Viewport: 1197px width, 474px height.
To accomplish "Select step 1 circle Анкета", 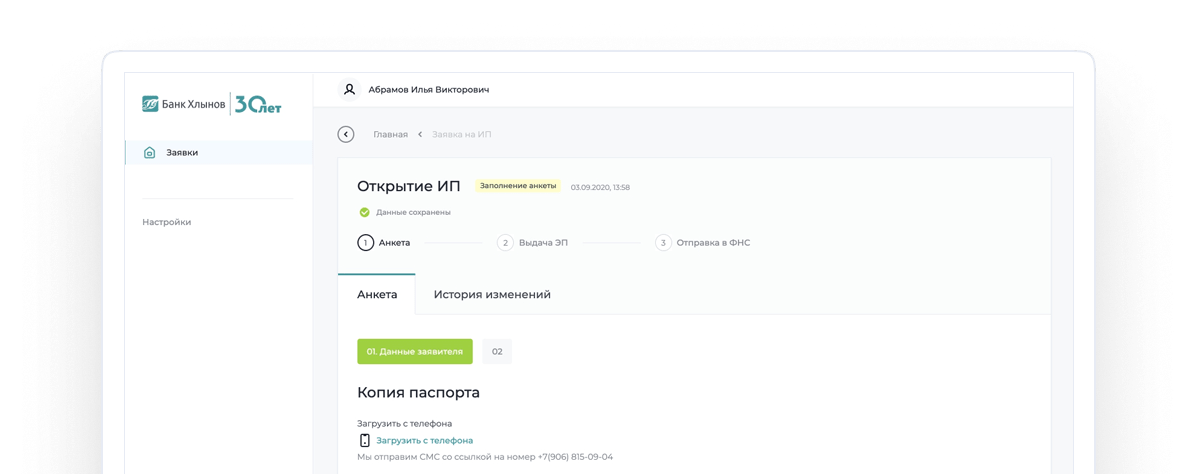I will [x=366, y=243].
